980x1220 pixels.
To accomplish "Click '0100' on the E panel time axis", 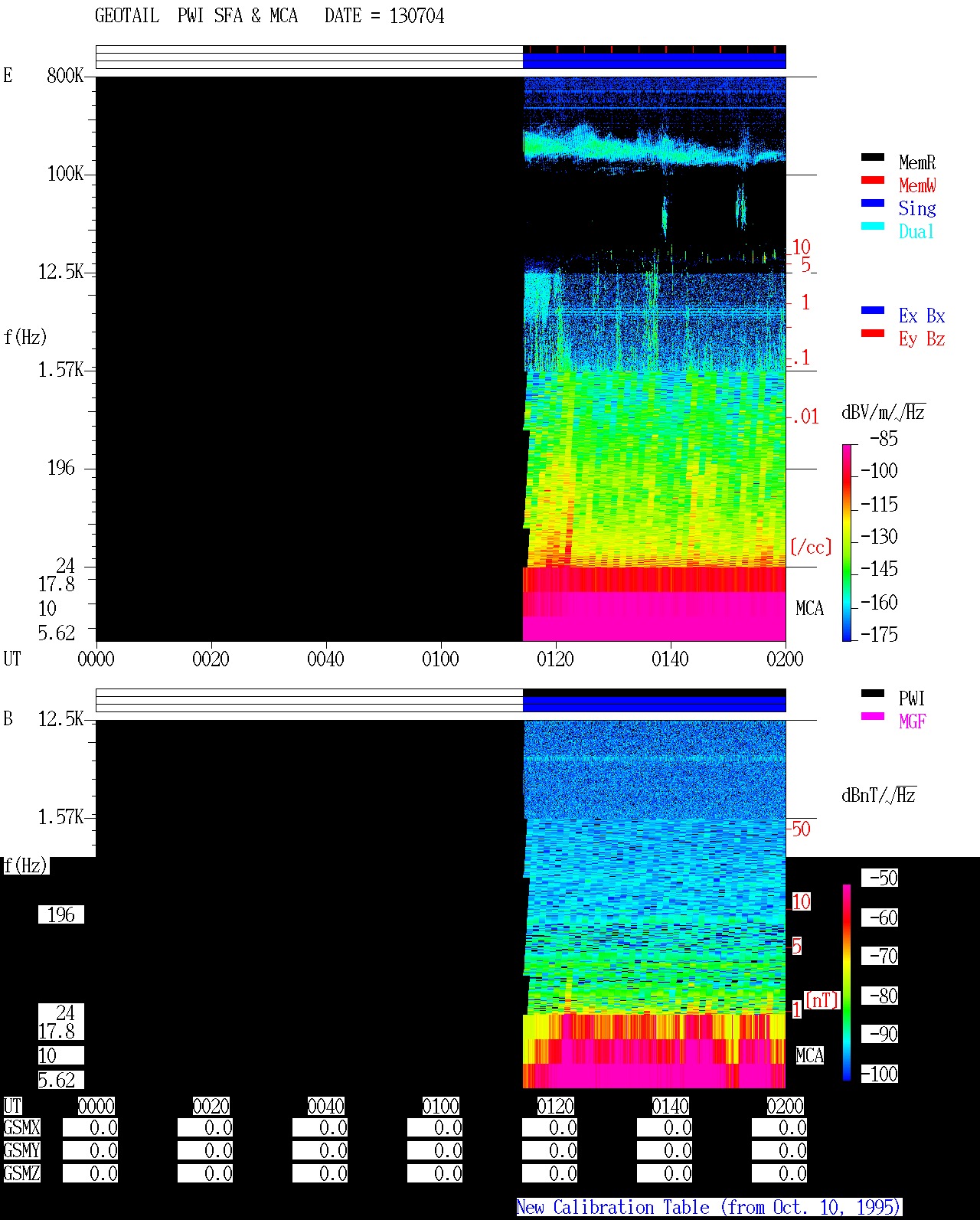I will click(x=440, y=659).
